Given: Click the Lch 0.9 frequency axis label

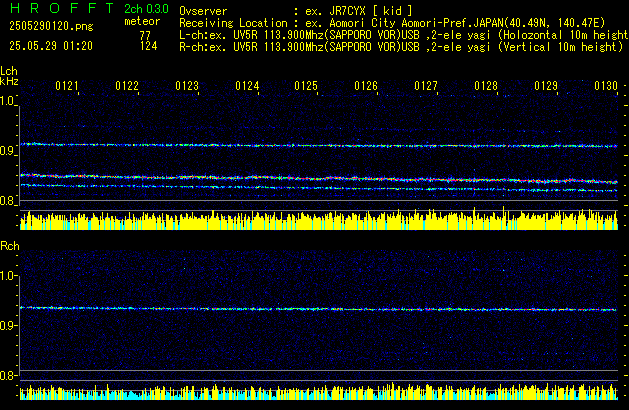Looking at the screenshot, I should [x=7, y=151].
